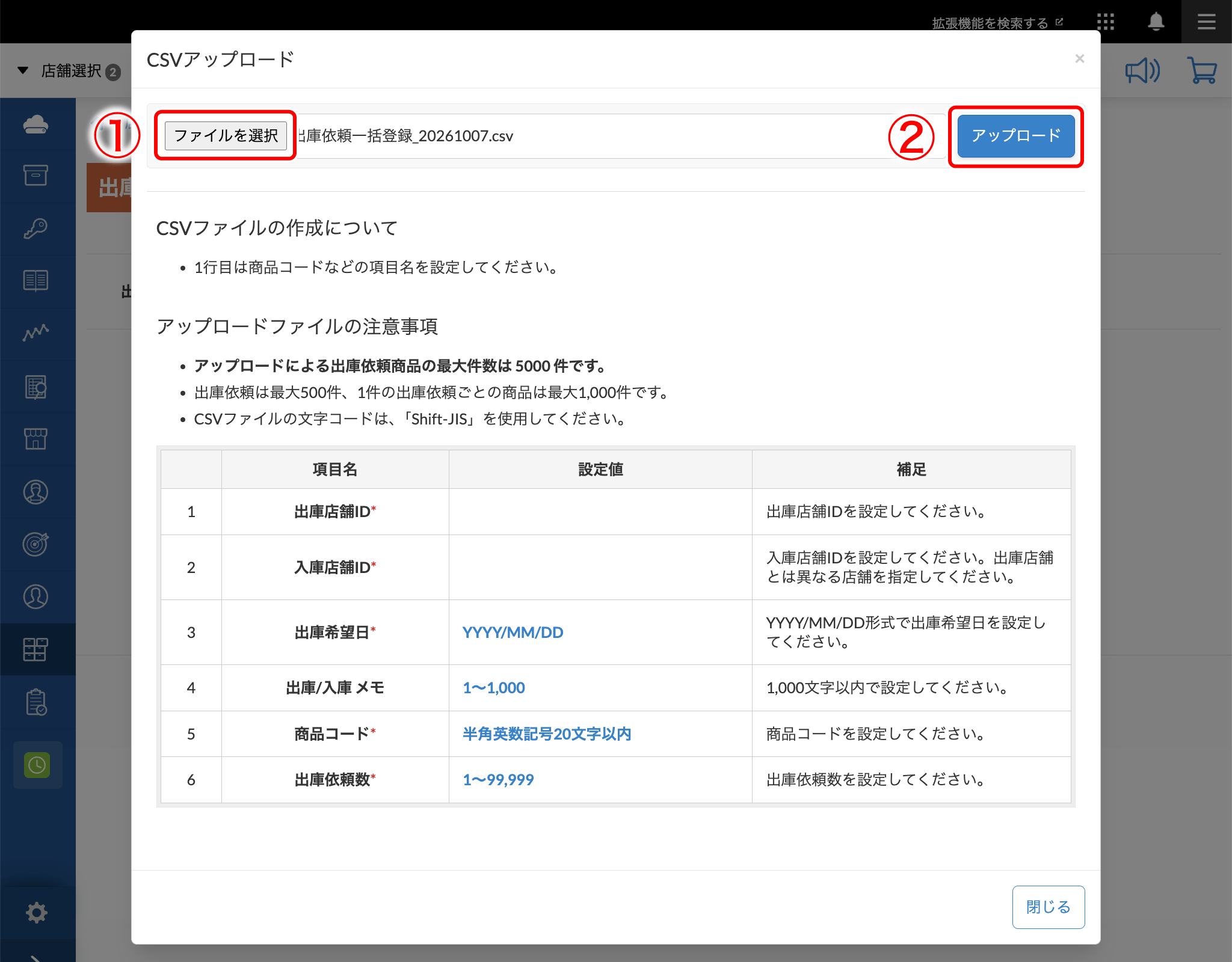Open the apps grid icon

(x=1106, y=22)
